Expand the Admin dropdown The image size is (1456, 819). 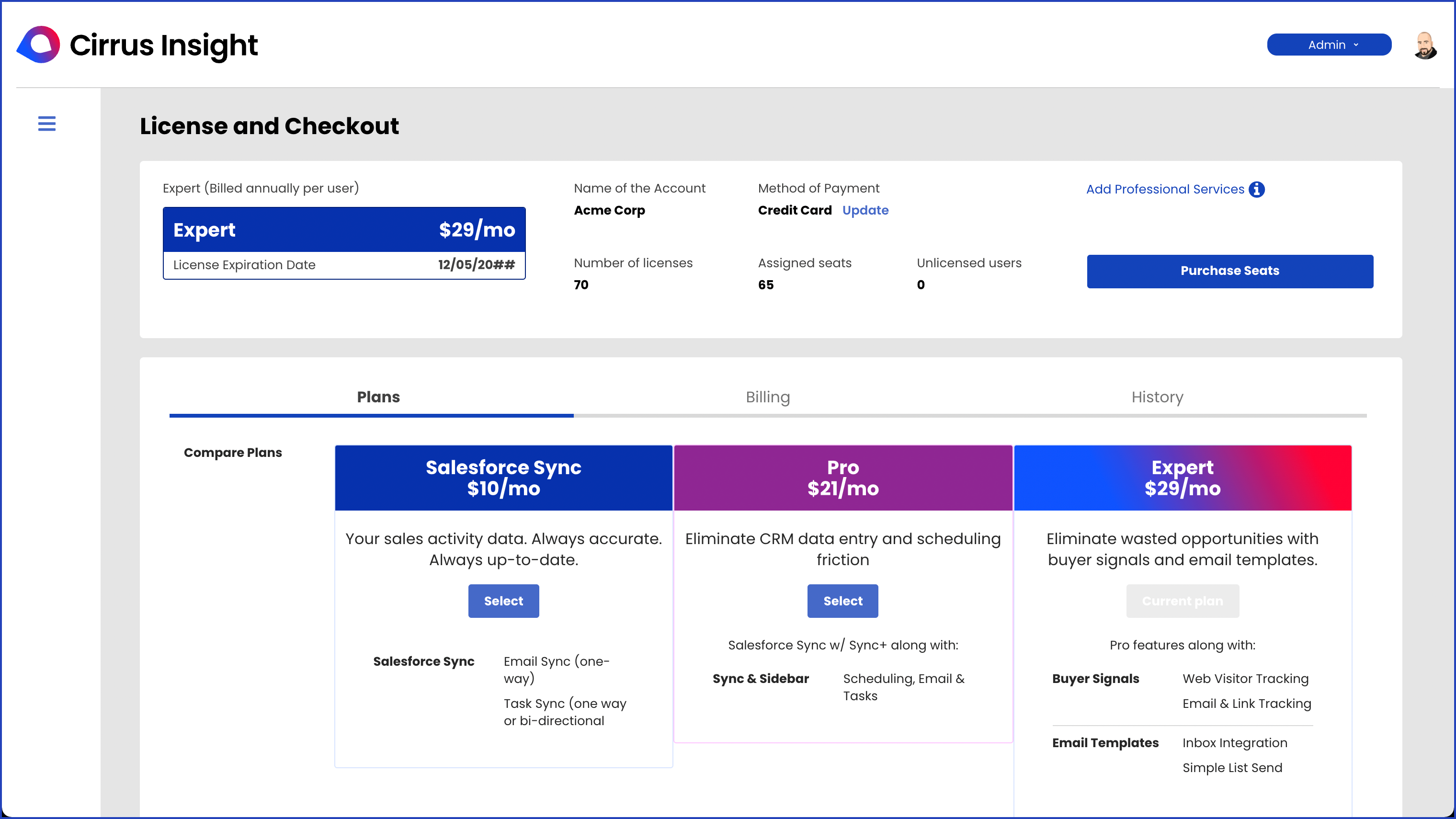[1329, 45]
